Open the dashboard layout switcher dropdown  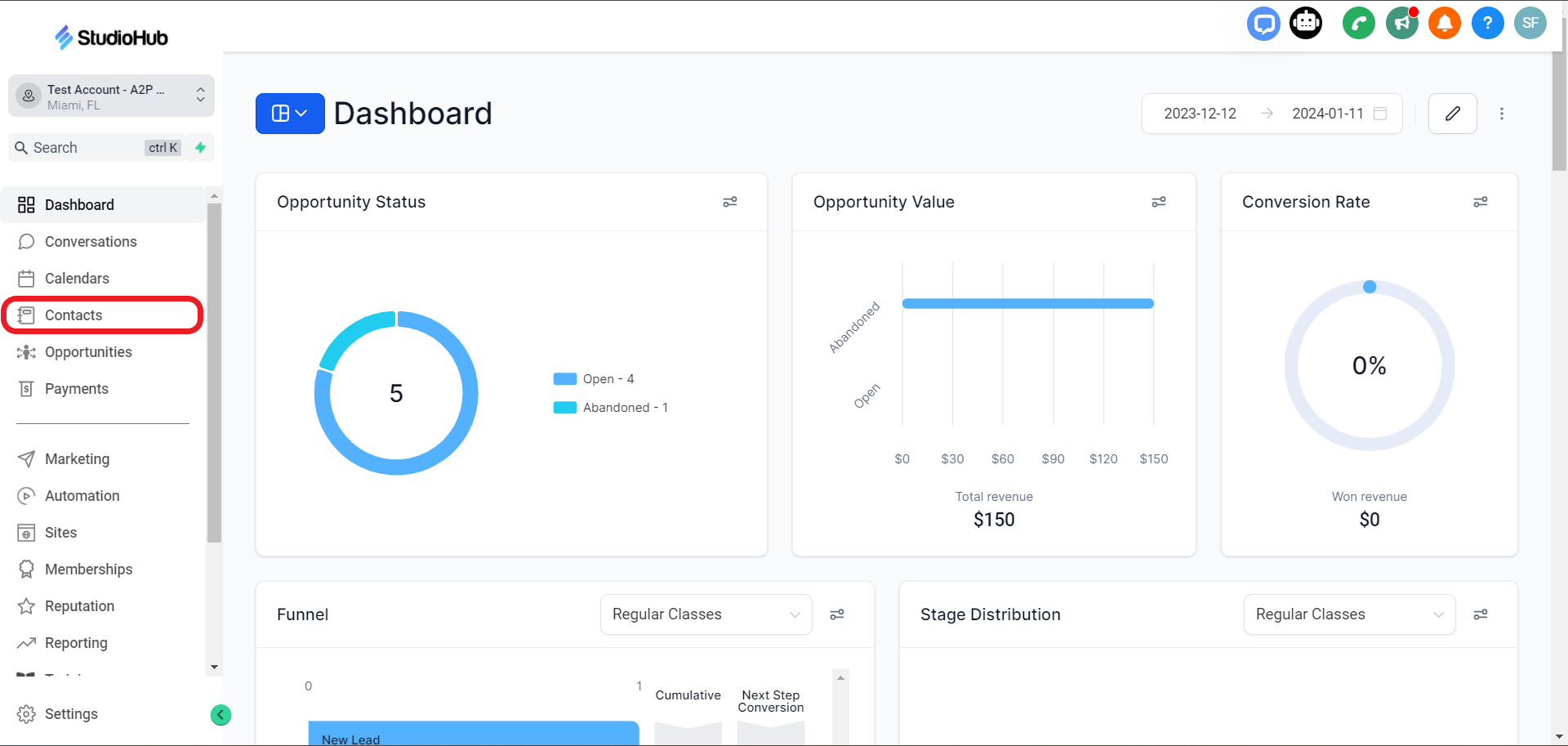(x=290, y=114)
